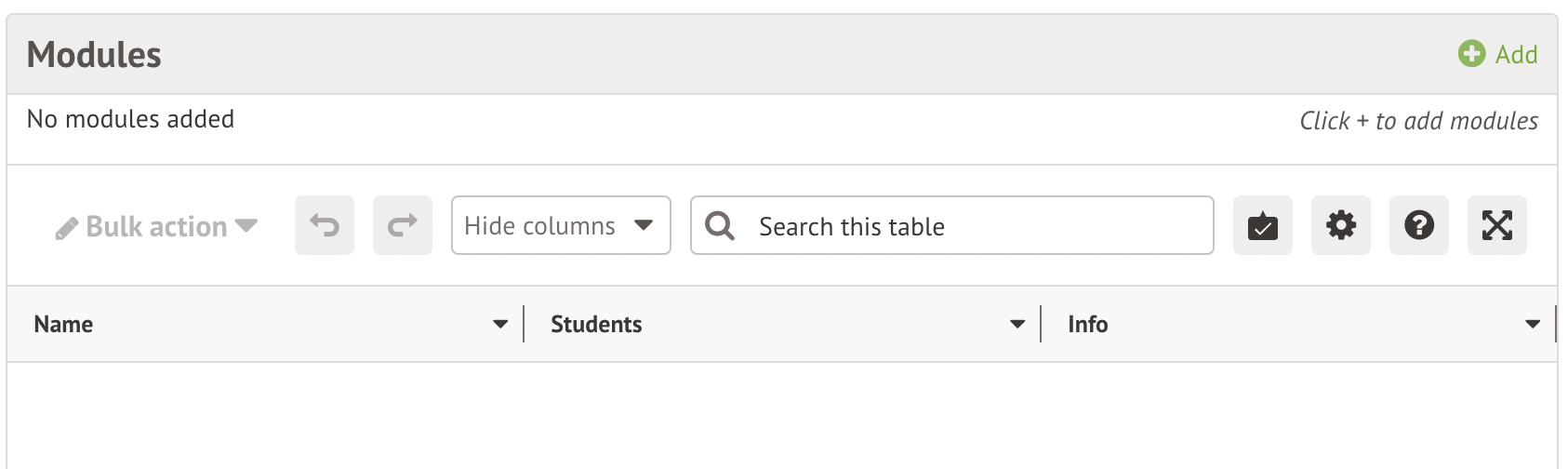Screen dimensions: 1568x469
Task: Click the magnifying glass search icon
Action: pyautogui.click(x=719, y=225)
